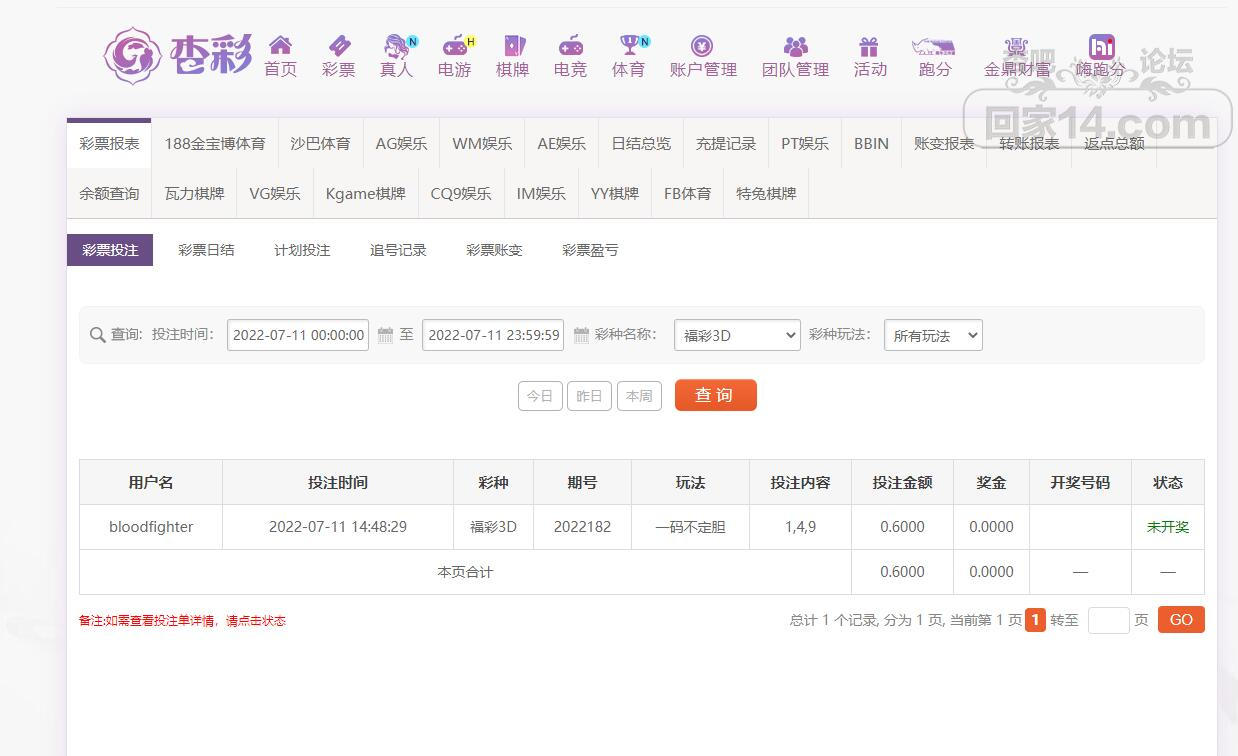Open 账户管理 account management icon
1238x756 pixels.
(x=702, y=46)
